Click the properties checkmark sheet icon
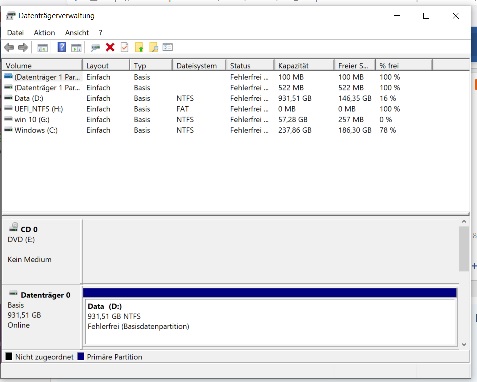This screenshot has width=477, height=382. (124, 47)
